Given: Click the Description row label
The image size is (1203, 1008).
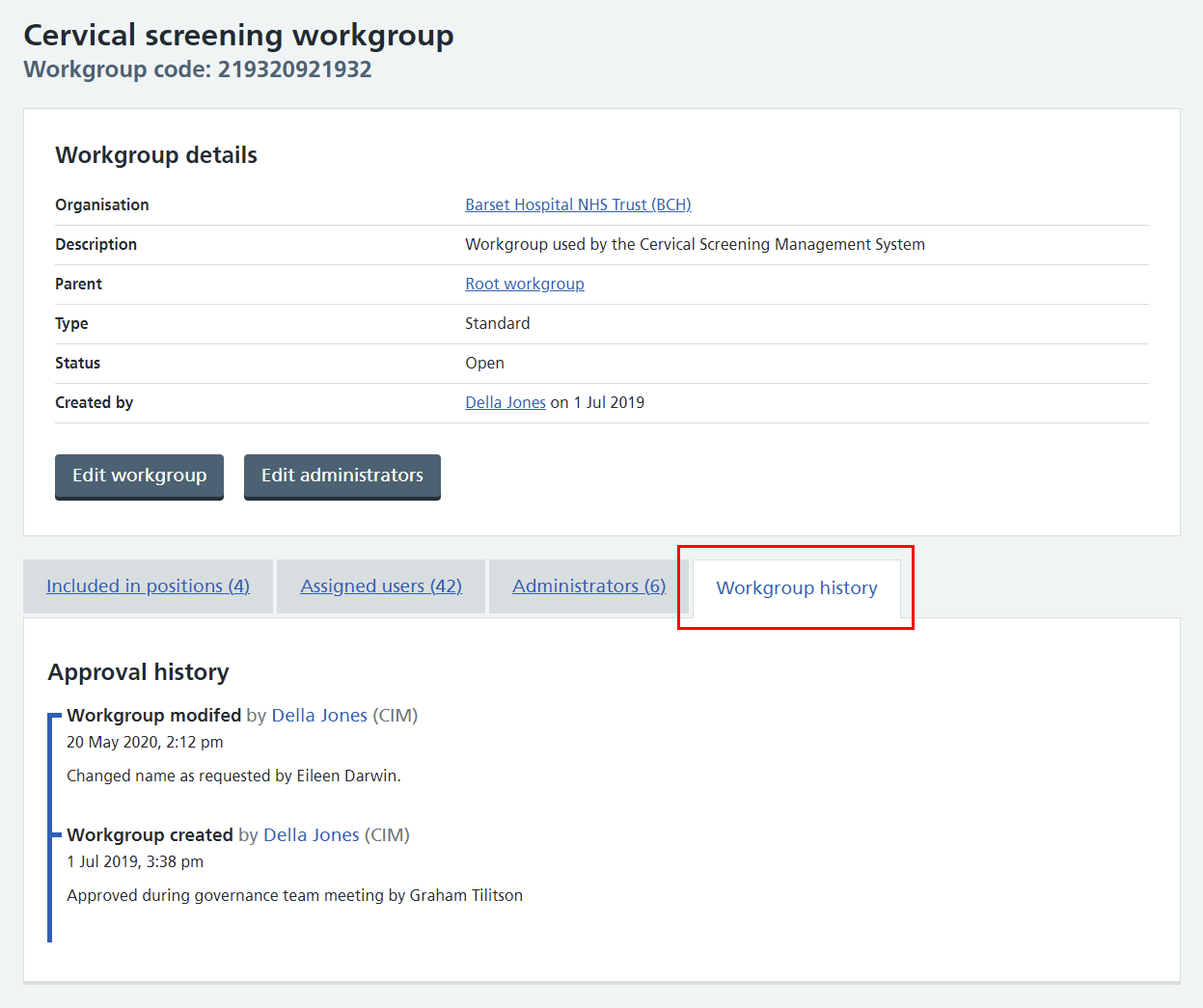Looking at the screenshot, I should (96, 244).
